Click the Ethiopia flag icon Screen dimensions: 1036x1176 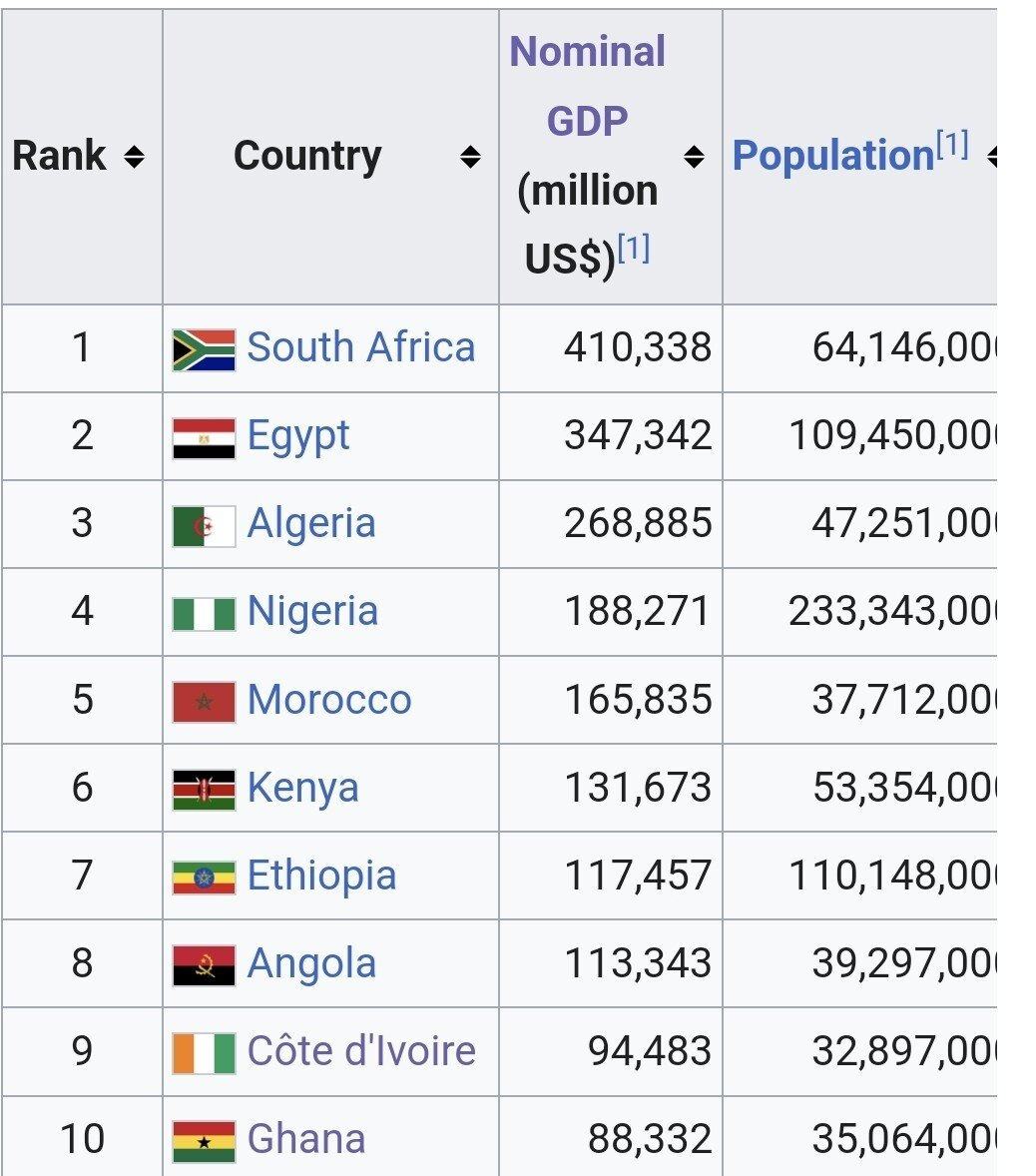coord(204,877)
